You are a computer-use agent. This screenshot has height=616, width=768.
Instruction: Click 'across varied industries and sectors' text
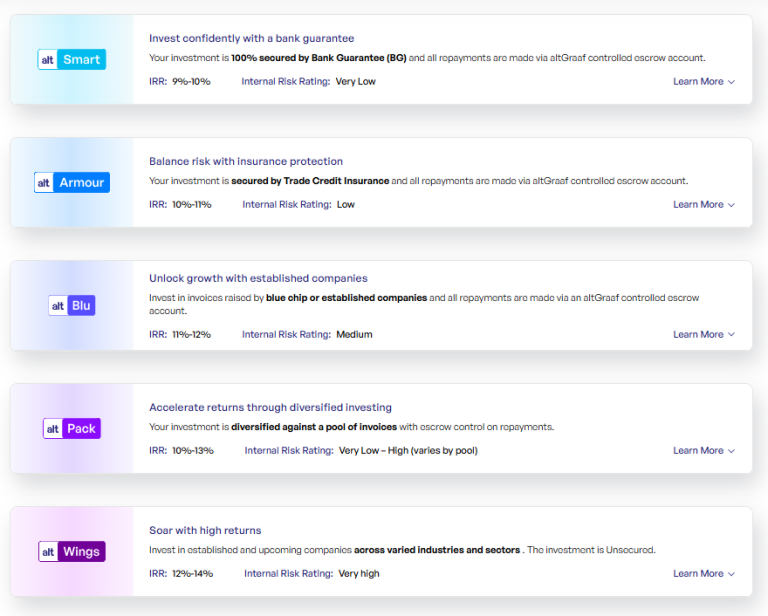point(437,549)
